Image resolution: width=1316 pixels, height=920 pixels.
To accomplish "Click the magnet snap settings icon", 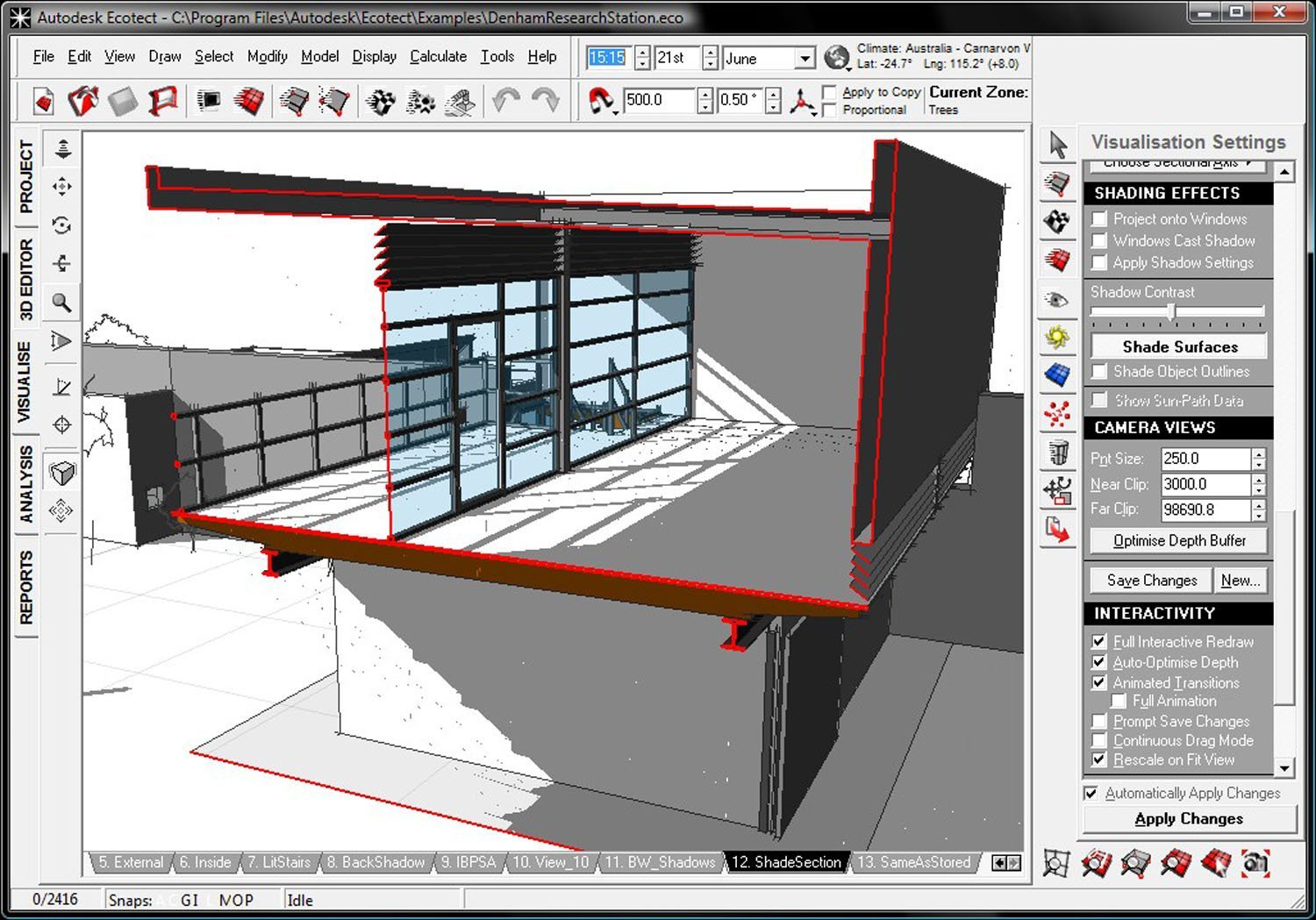I will pyautogui.click(x=600, y=101).
